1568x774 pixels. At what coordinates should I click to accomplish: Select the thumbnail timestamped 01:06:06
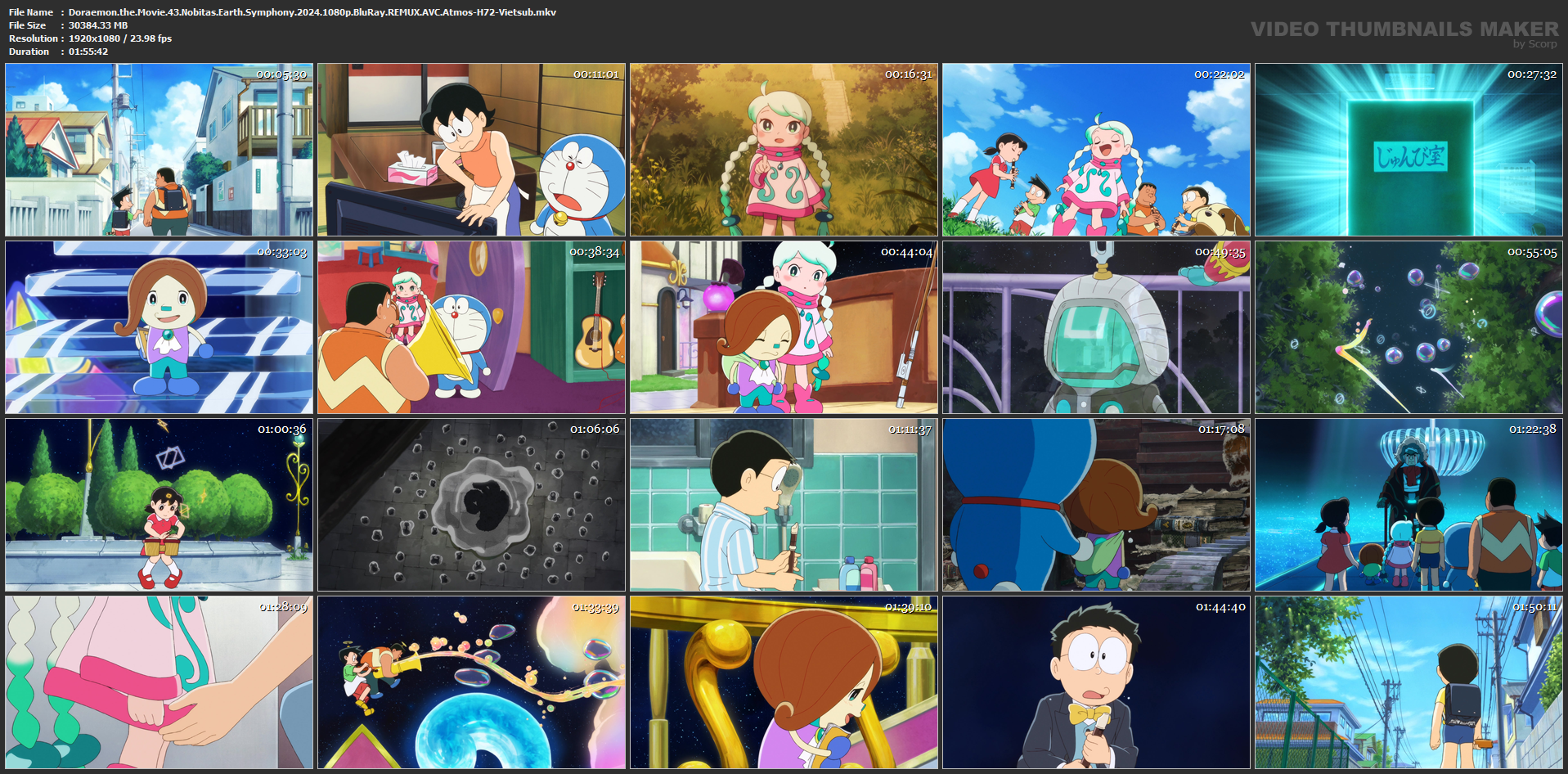pos(472,505)
